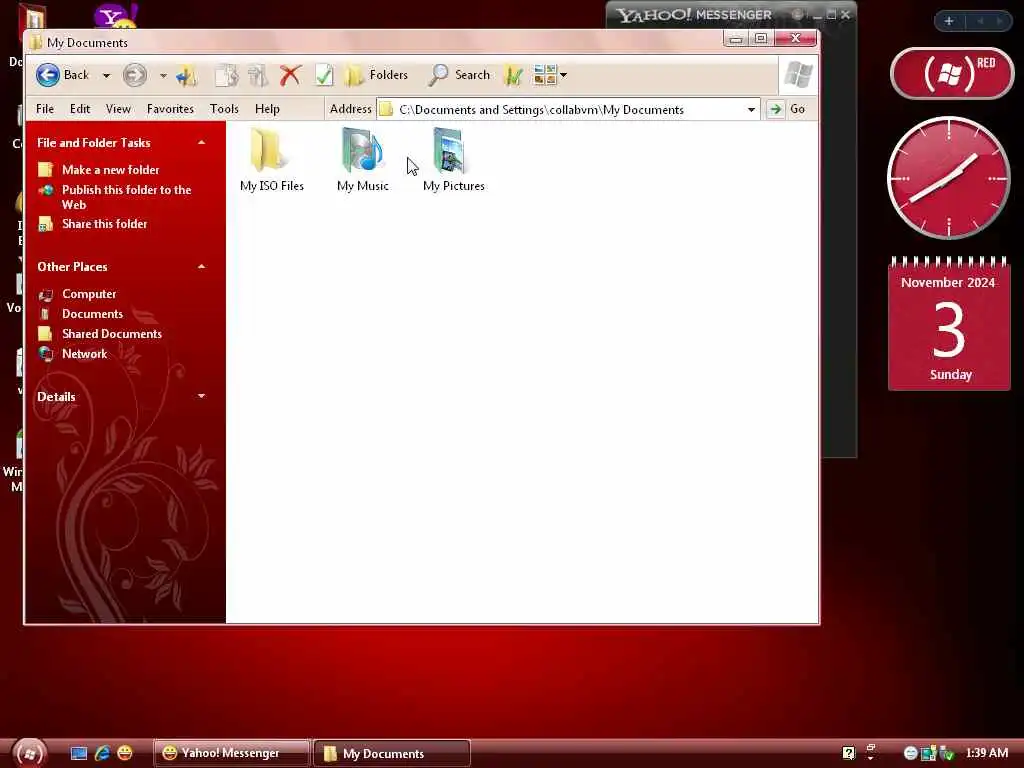Open the View menu

(x=118, y=109)
